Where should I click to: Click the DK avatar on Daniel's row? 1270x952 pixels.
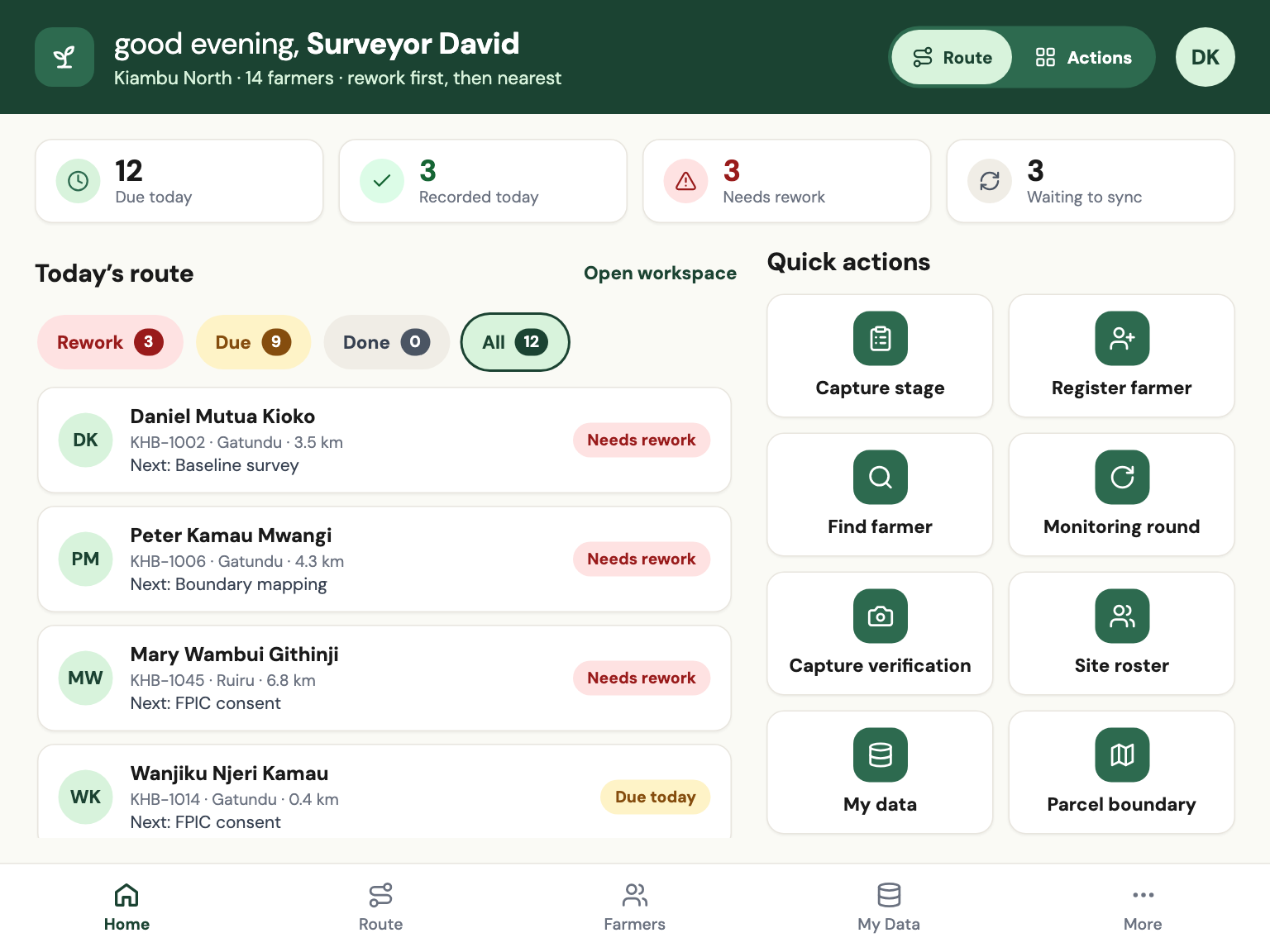coord(85,440)
